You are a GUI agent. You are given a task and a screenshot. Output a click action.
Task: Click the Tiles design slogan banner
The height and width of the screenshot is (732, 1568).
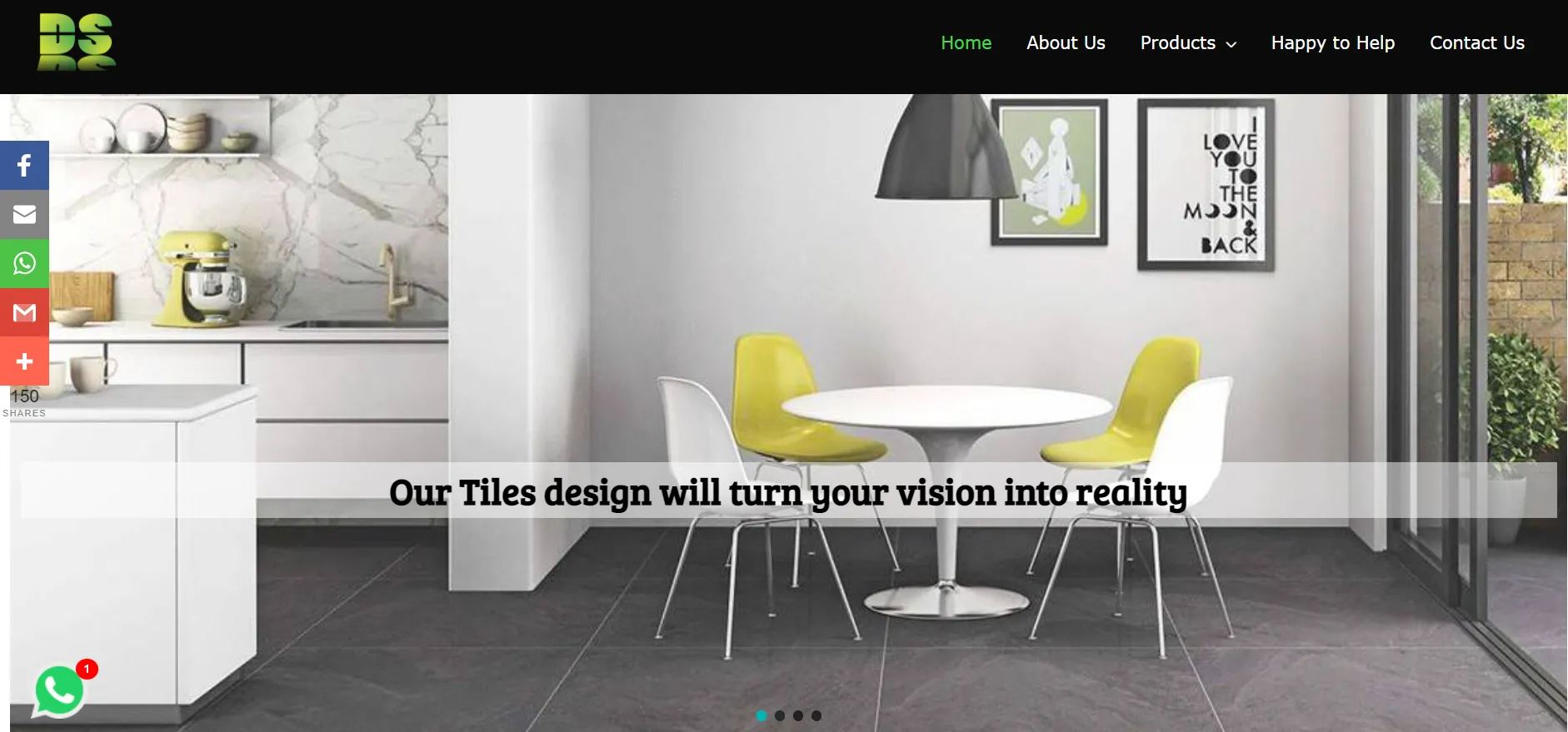pyautogui.click(x=788, y=491)
